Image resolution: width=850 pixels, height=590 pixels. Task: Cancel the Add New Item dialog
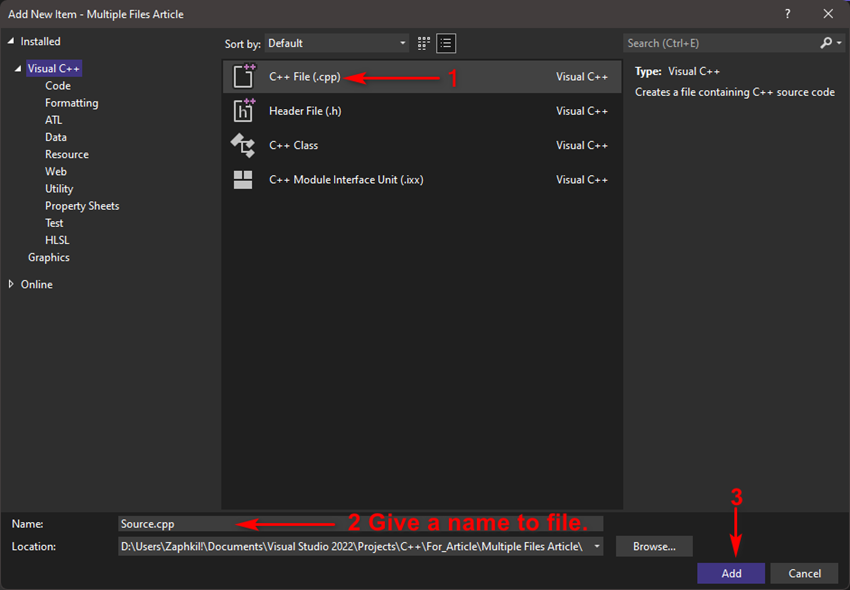point(804,573)
